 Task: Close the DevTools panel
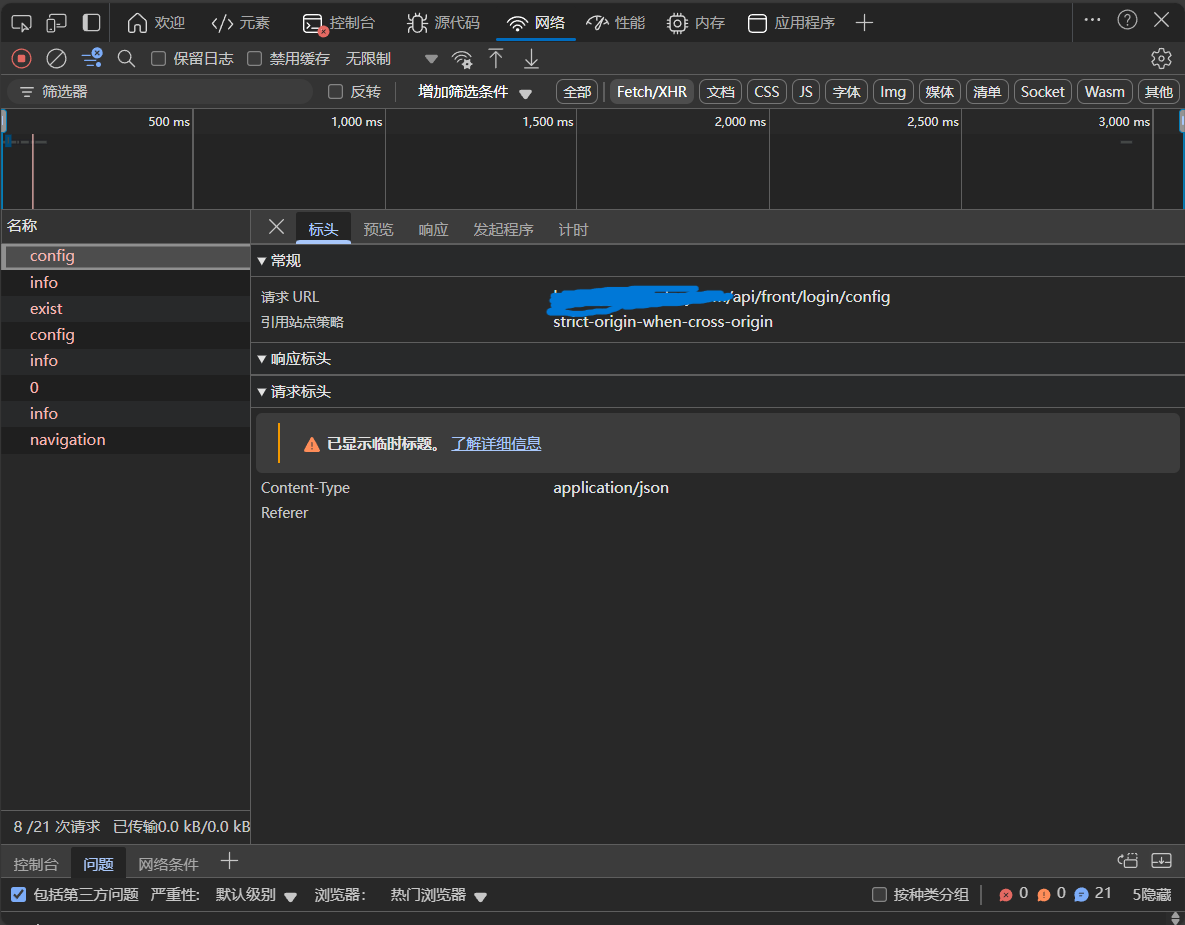pos(1162,20)
